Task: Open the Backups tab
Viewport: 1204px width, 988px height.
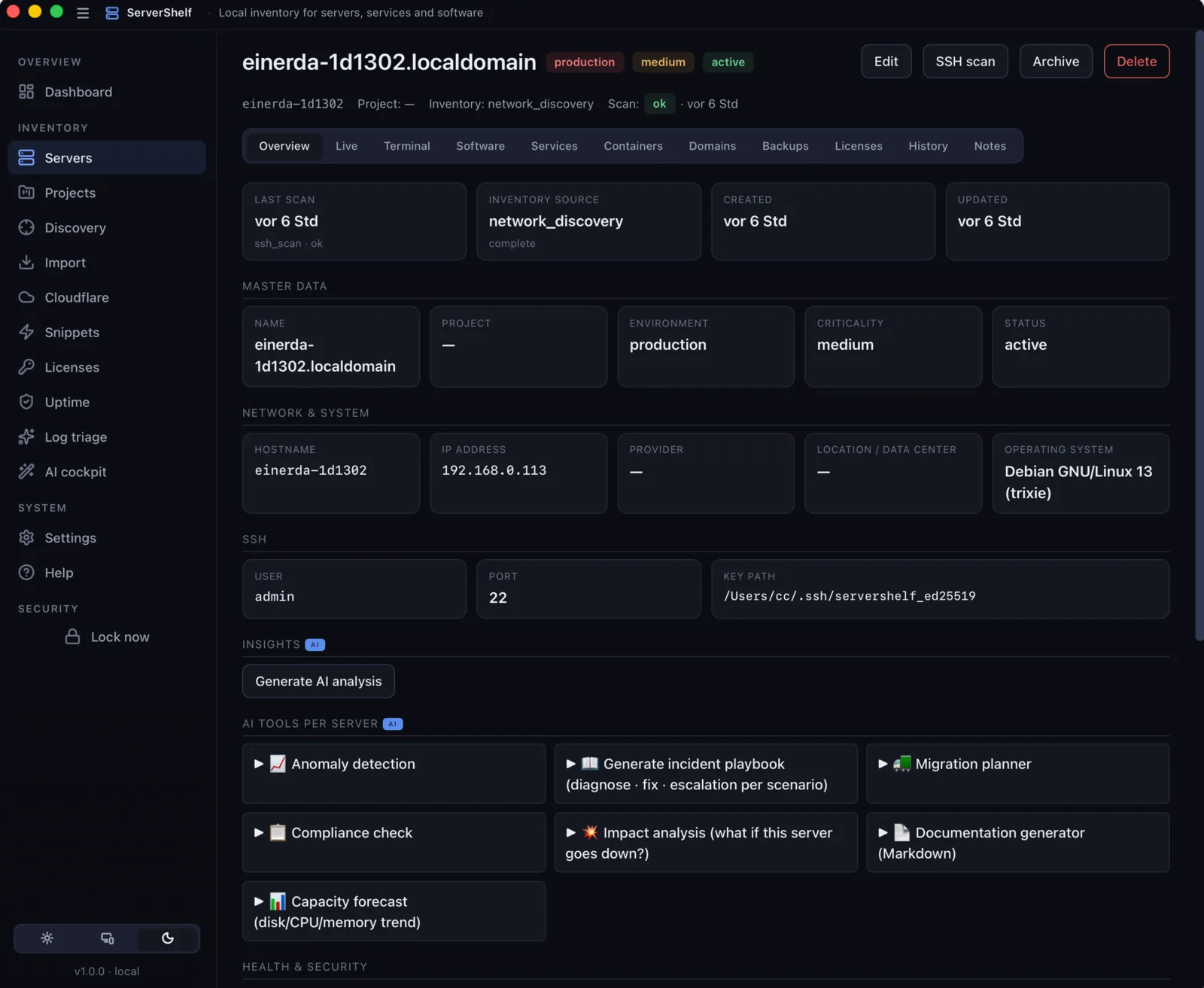Action: 785,146
